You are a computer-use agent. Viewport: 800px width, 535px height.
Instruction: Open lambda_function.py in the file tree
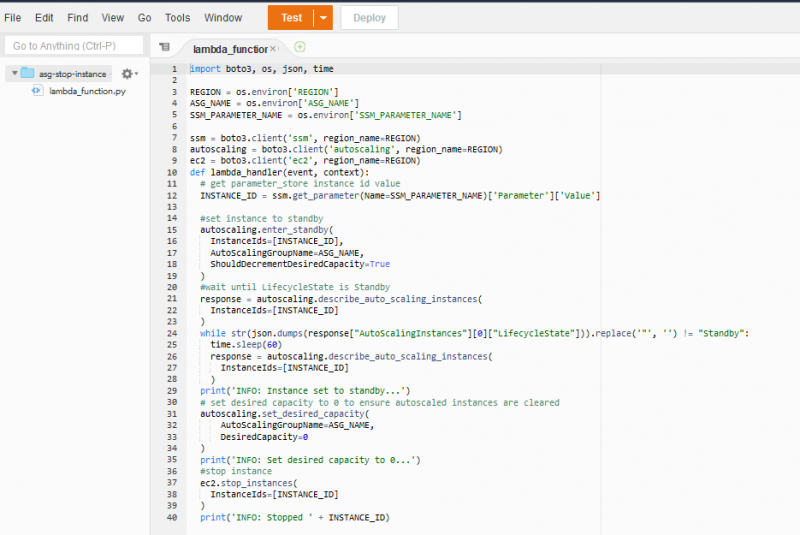point(87,91)
